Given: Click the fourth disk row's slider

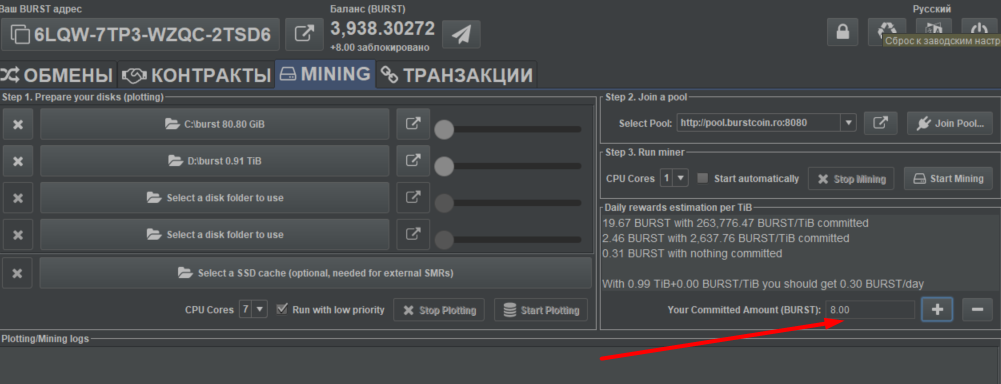Looking at the screenshot, I should pyautogui.click(x=508, y=240).
